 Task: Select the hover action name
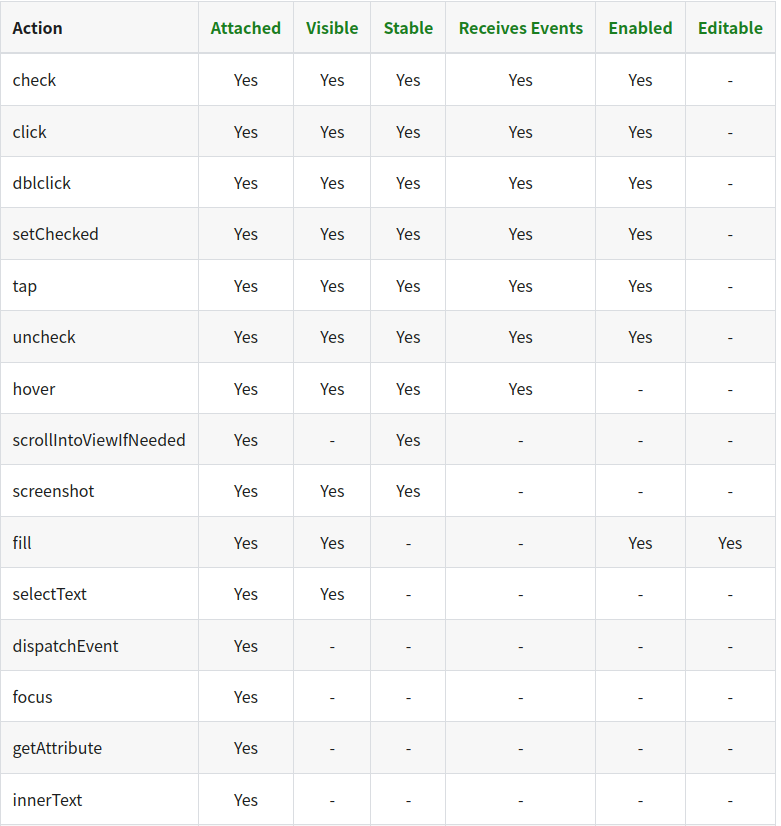(x=34, y=388)
